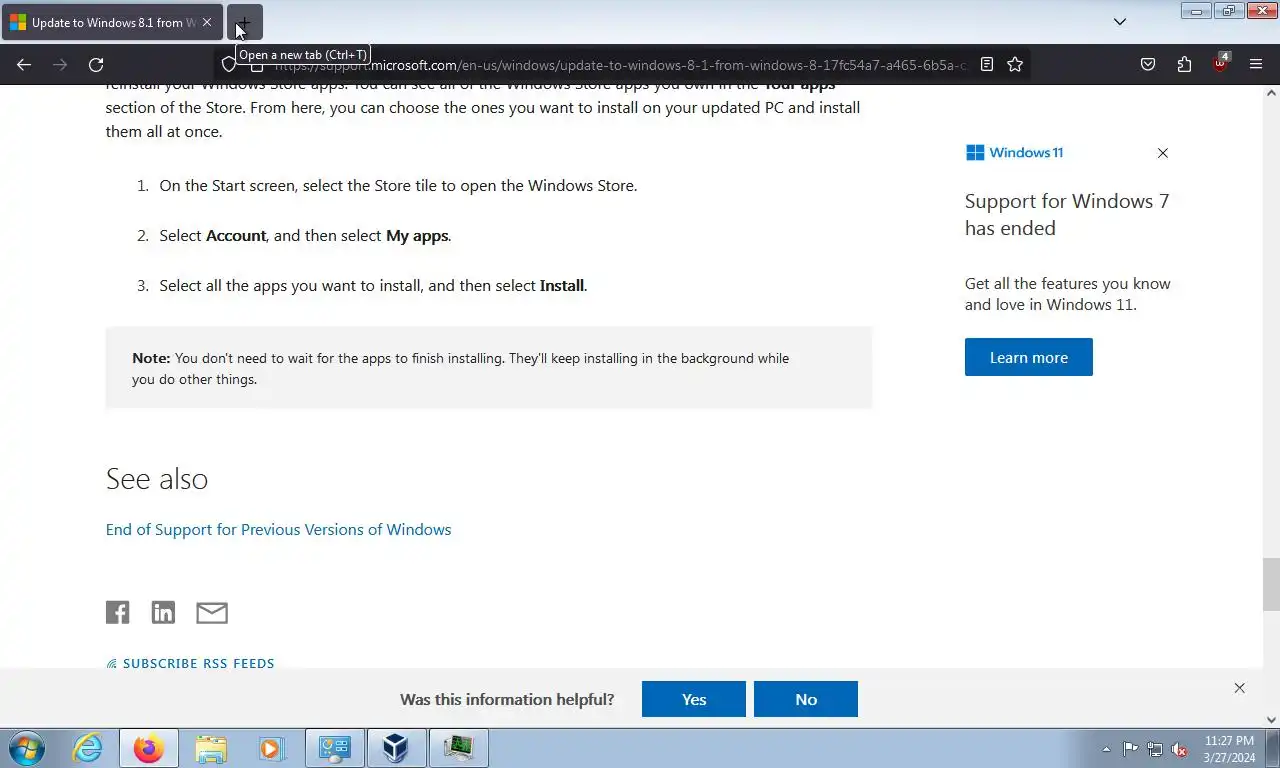
Task: Open the Windows Start menu
Action: click(26, 748)
